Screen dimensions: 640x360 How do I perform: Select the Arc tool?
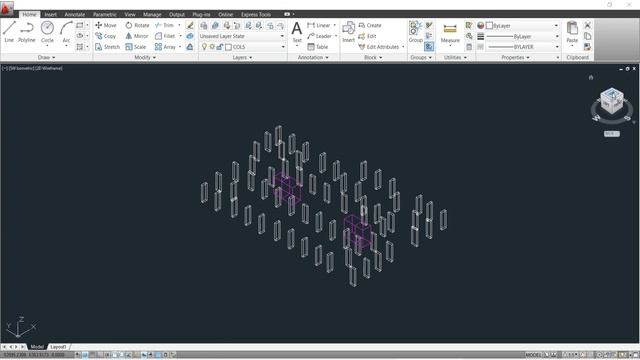[x=66, y=32]
